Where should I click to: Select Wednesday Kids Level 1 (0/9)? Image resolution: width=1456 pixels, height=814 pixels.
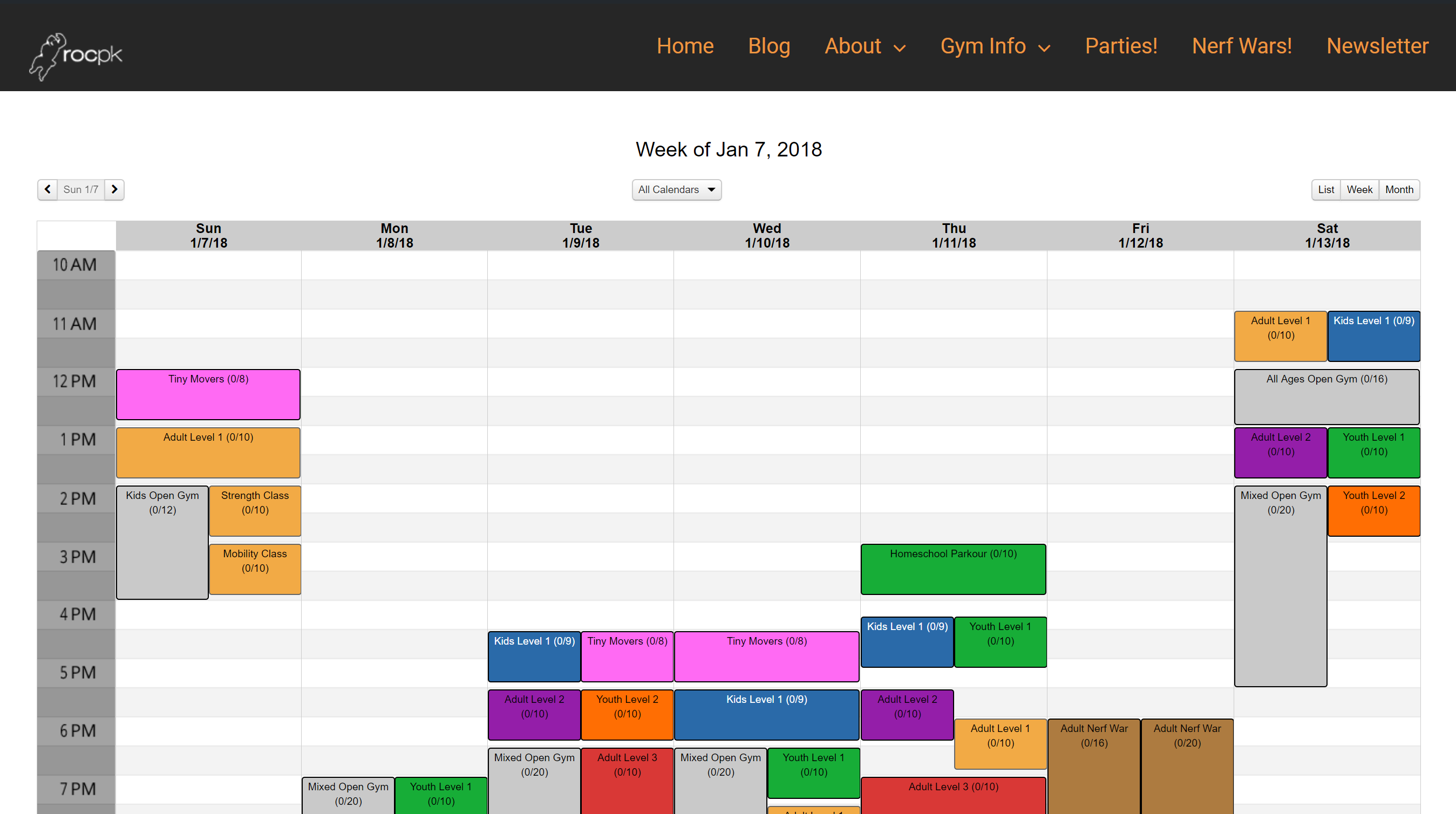click(766, 715)
